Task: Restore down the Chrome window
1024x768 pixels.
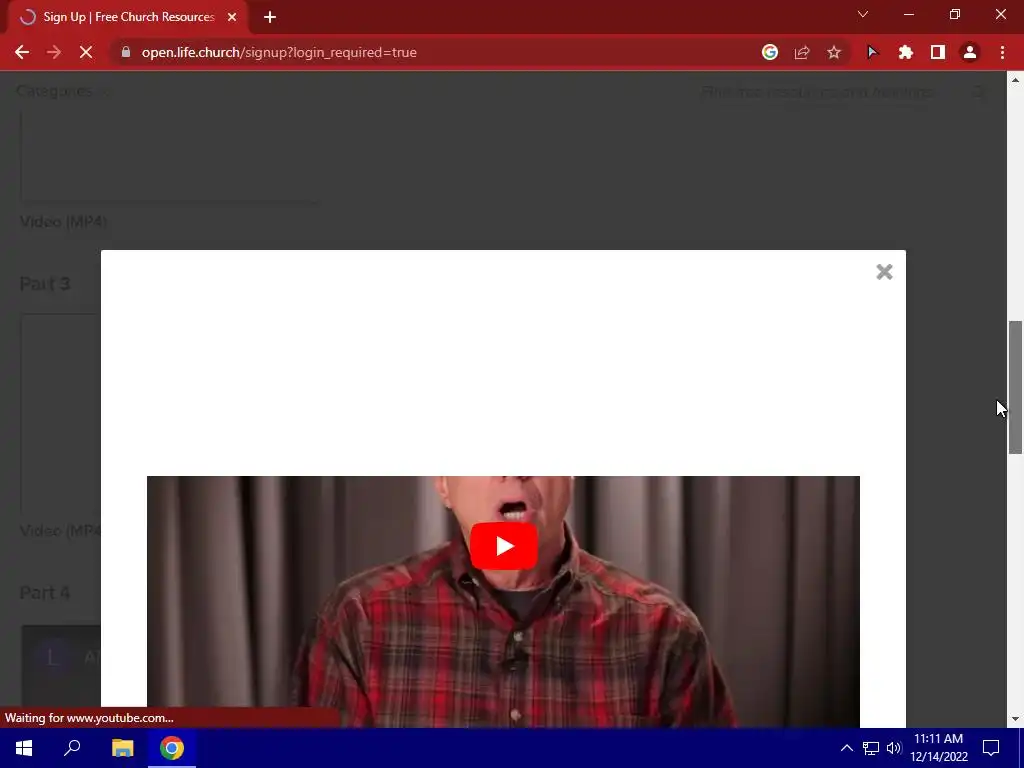Action: pyautogui.click(x=955, y=14)
